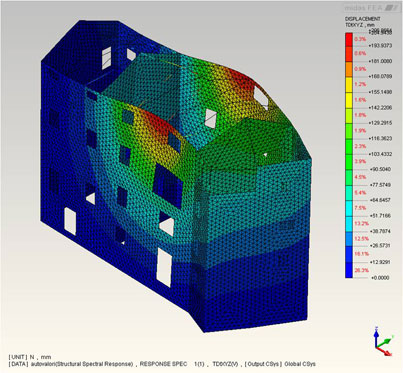Image resolution: width=403 pixels, height=373 pixels.
Task: Click the +193.9373 legend value label
Action: pos(380,46)
